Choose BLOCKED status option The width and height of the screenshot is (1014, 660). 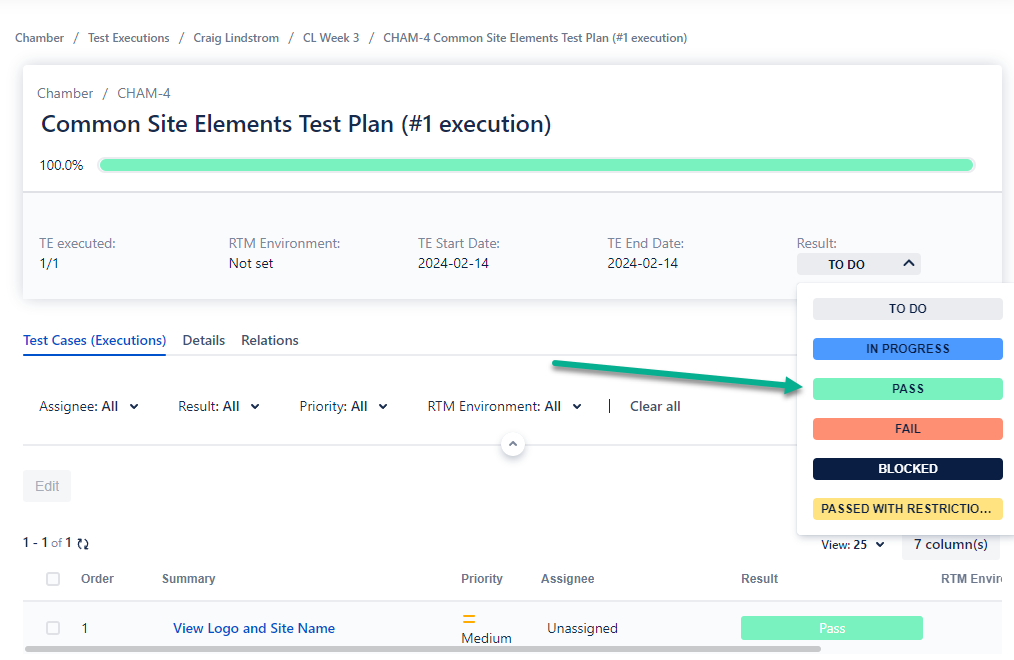coord(907,469)
